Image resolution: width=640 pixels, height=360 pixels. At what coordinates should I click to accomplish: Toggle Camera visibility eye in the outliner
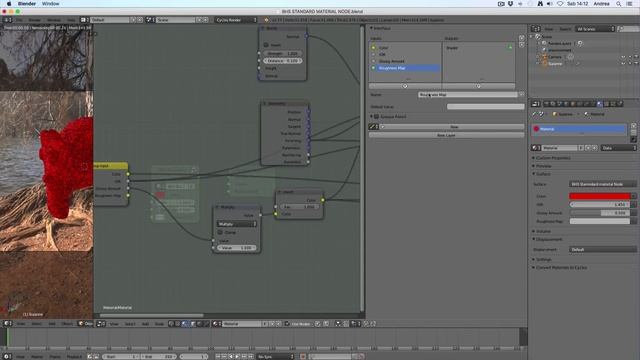[623, 57]
